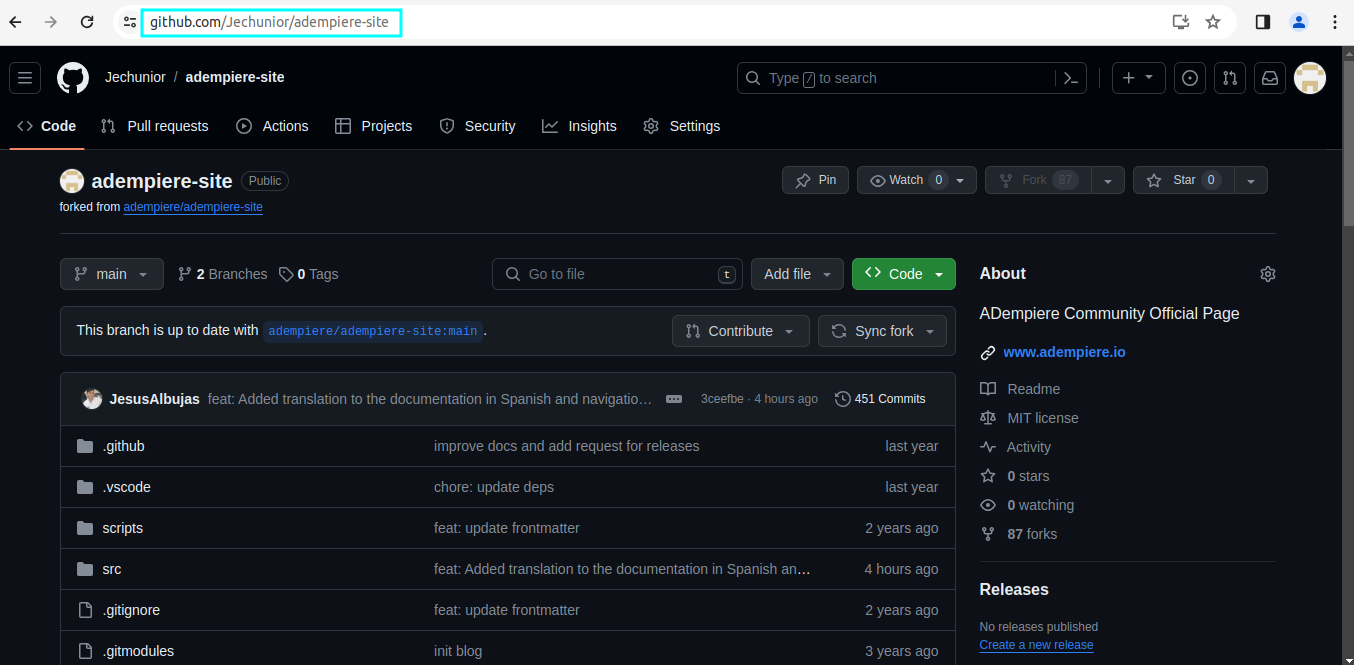Switch to the Actions tab
The height and width of the screenshot is (665, 1354).
[x=272, y=126]
